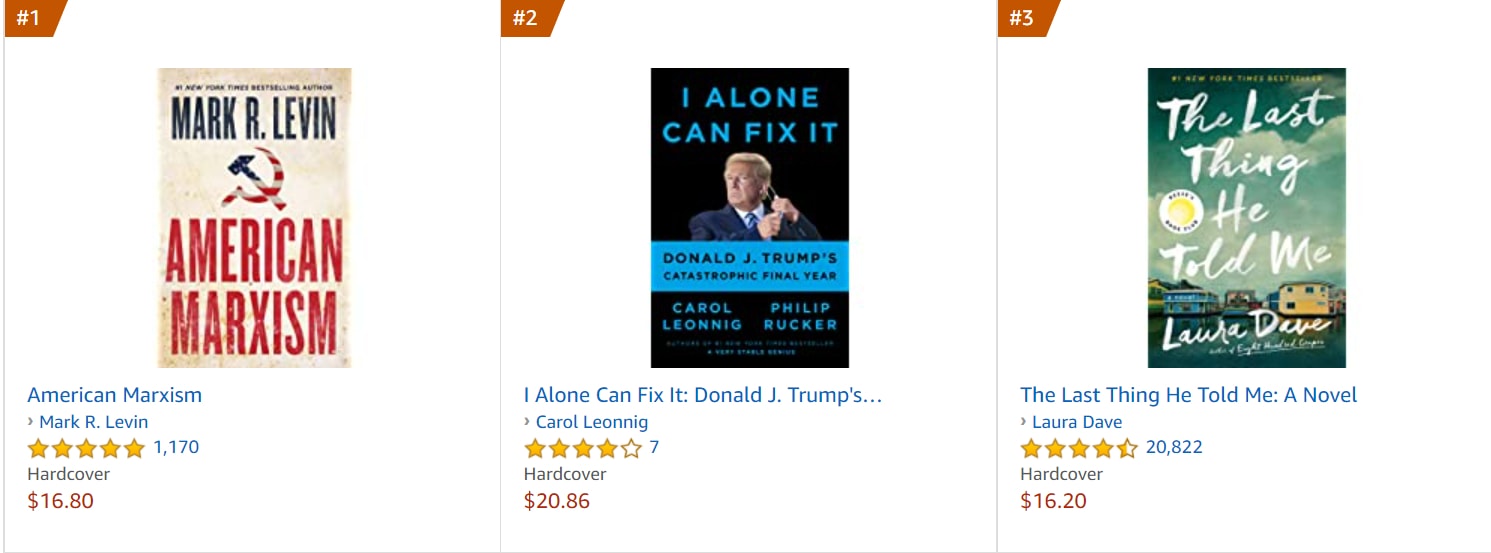Click the star rating under Carol Leonnig

click(583, 448)
